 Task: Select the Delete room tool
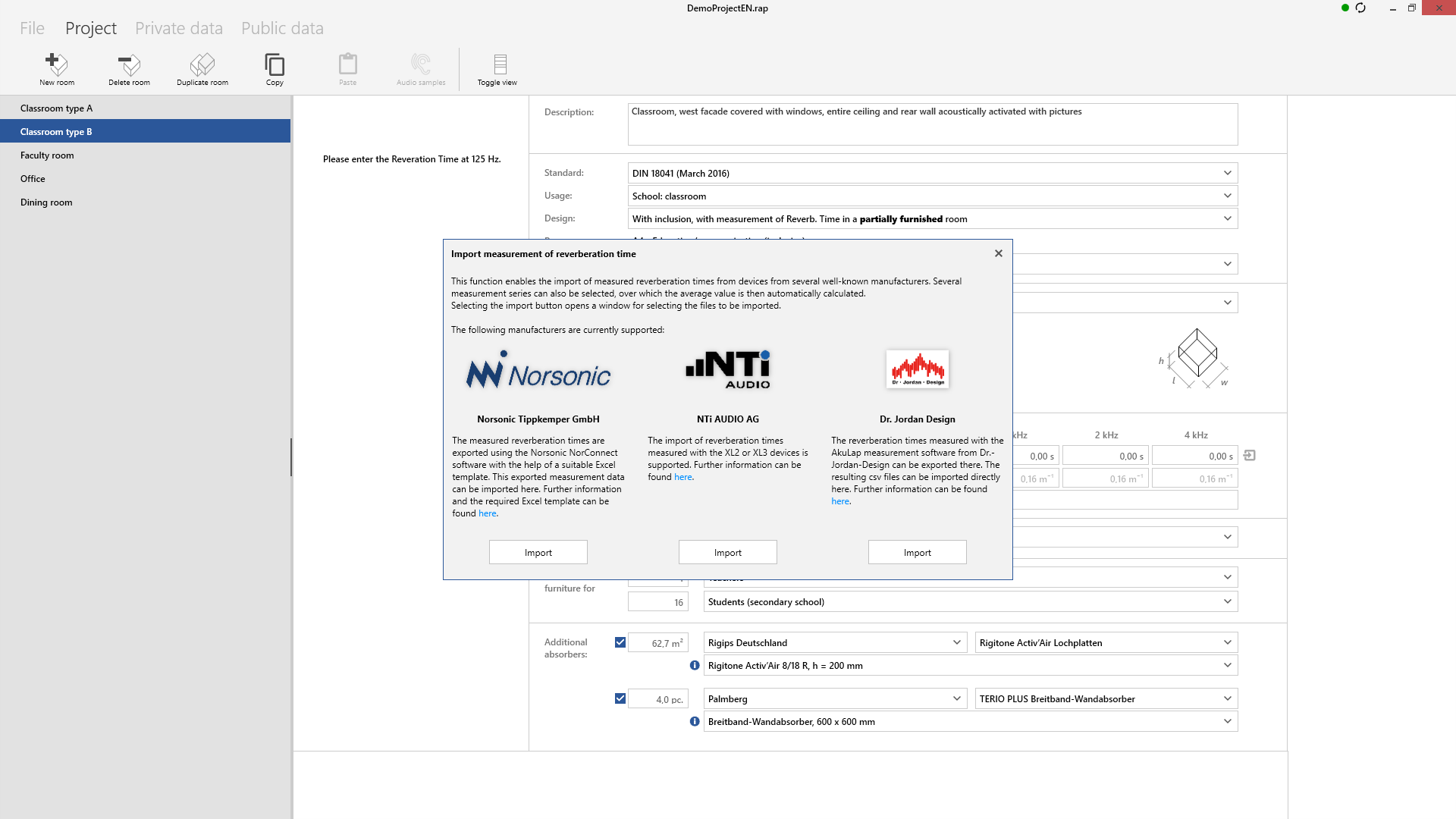tap(128, 68)
